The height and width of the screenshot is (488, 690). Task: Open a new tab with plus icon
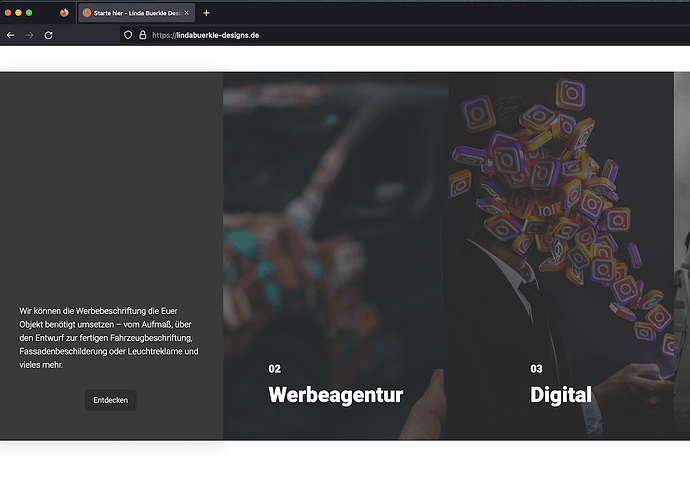[206, 13]
